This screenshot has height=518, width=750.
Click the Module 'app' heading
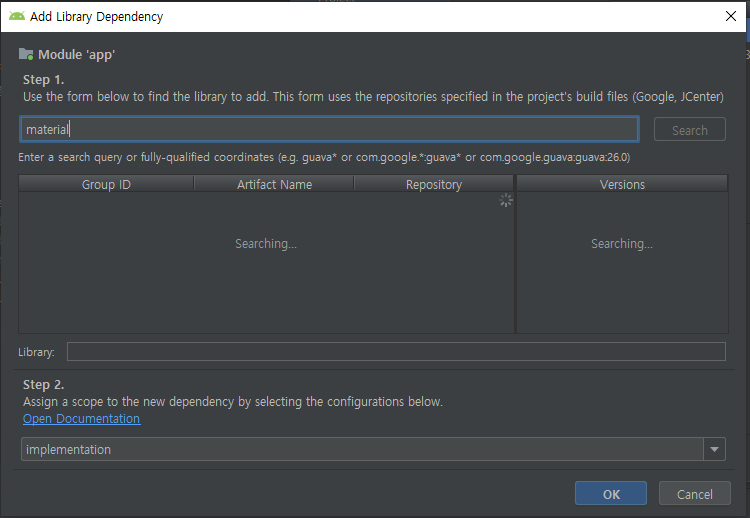click(77, 55)
